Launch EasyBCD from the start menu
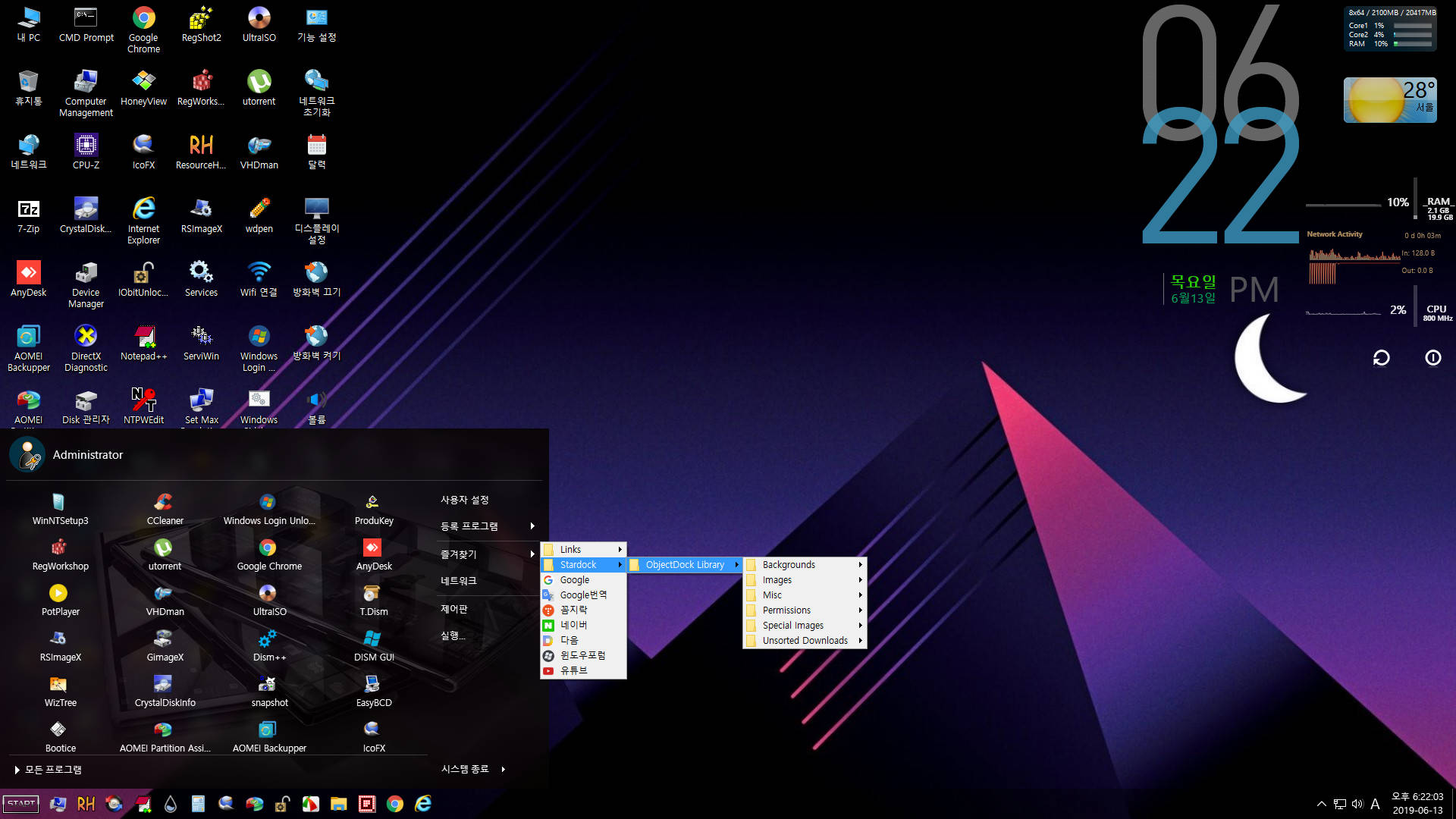 click(x=374, y=691)
